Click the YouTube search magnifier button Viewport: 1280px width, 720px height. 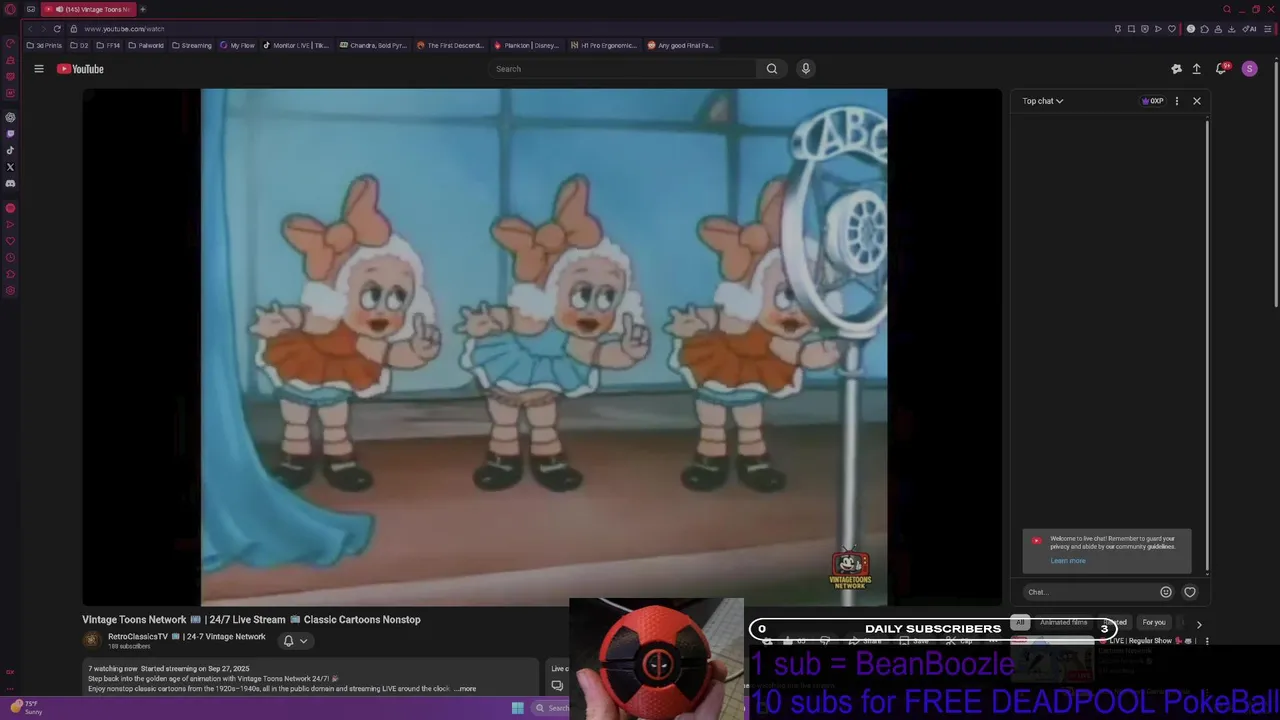pos(771,69)
